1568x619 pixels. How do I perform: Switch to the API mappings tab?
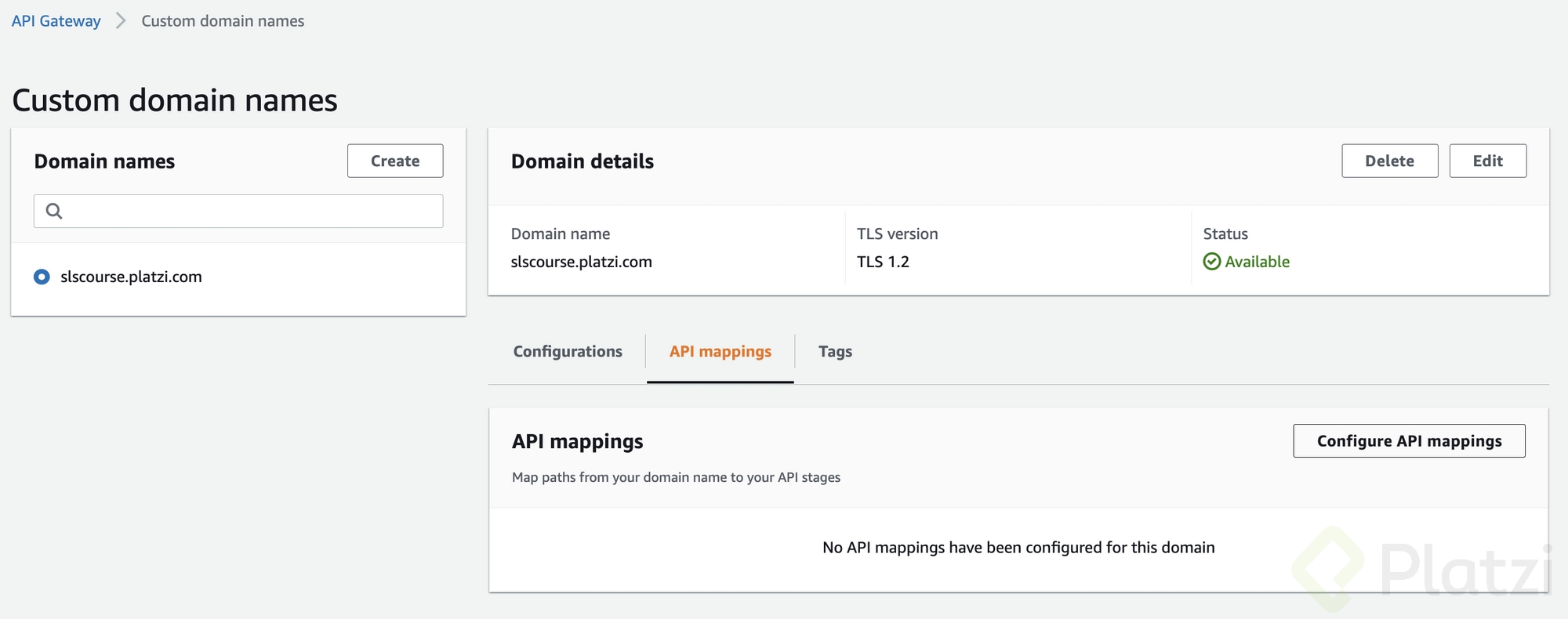pos(720,351)
